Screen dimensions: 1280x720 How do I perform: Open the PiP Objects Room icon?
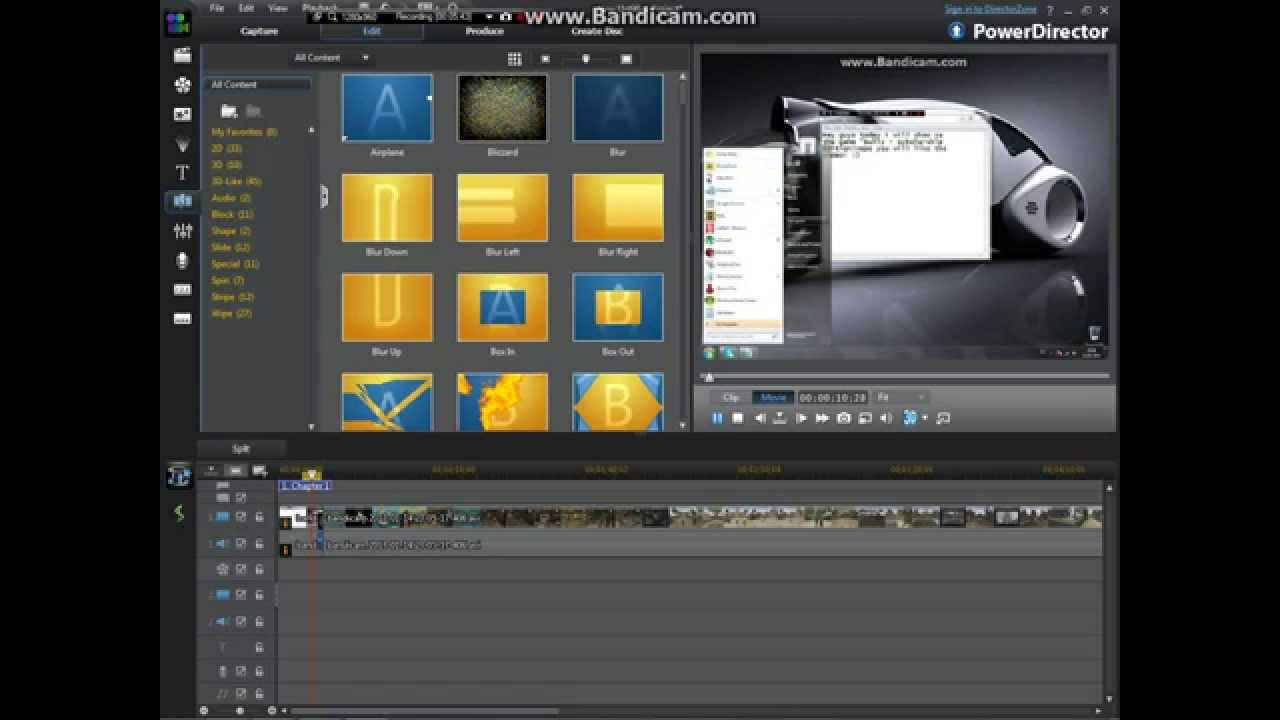[x=182, y=114]
